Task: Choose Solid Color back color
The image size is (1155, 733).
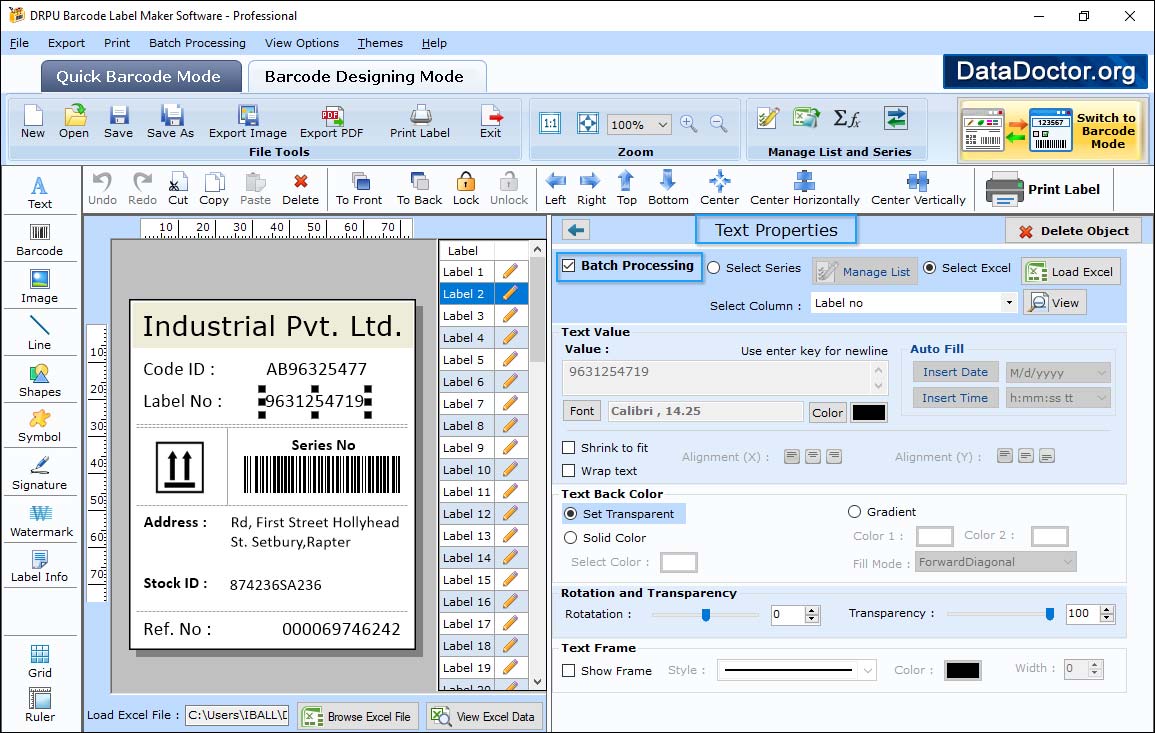Action: click(570, 538)
